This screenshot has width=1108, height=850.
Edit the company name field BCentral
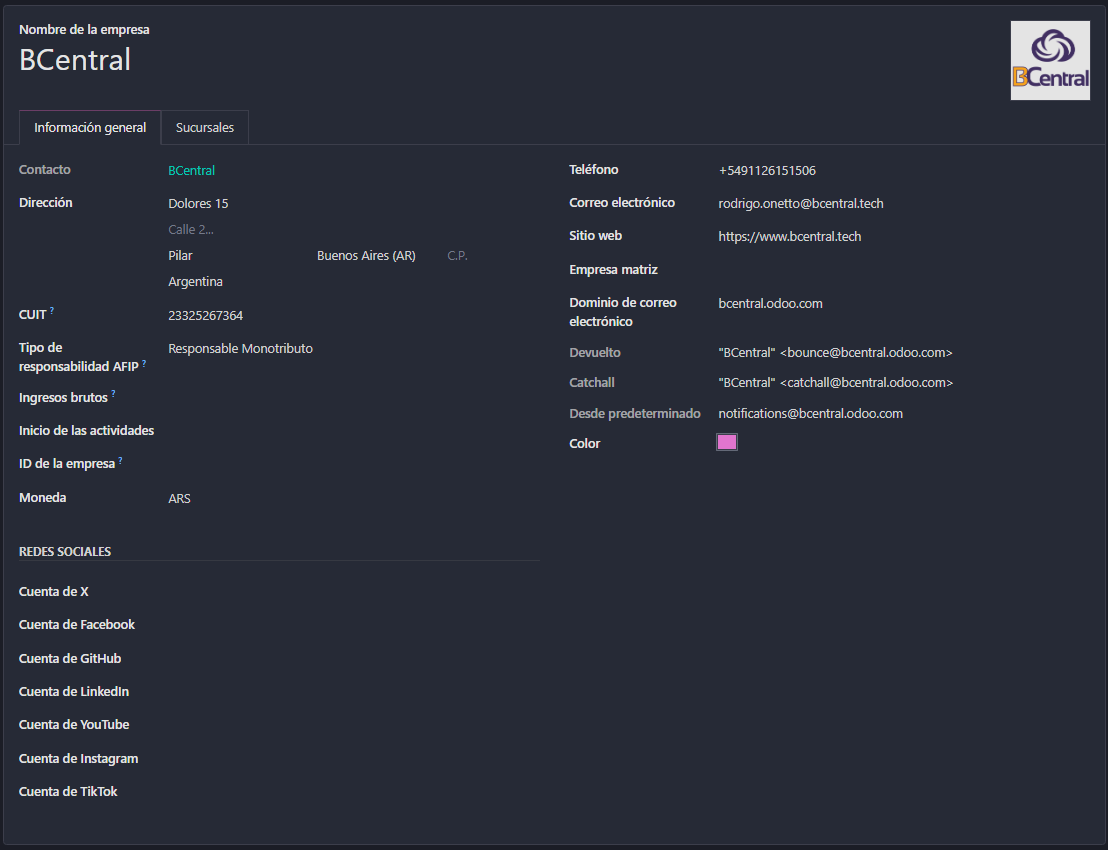point(75,60)
